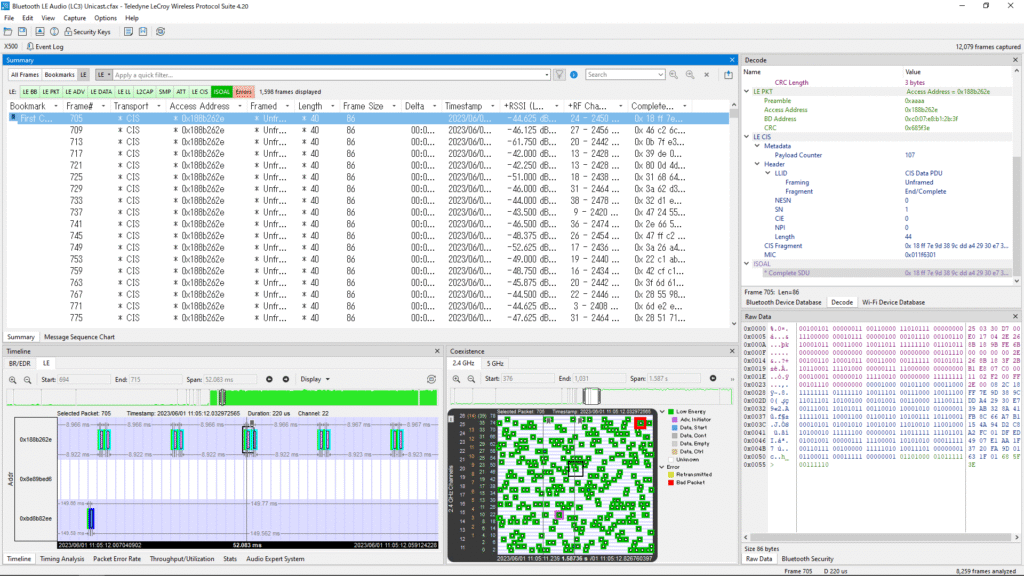Click the export icon in Summary pane

tap(729, 75)
